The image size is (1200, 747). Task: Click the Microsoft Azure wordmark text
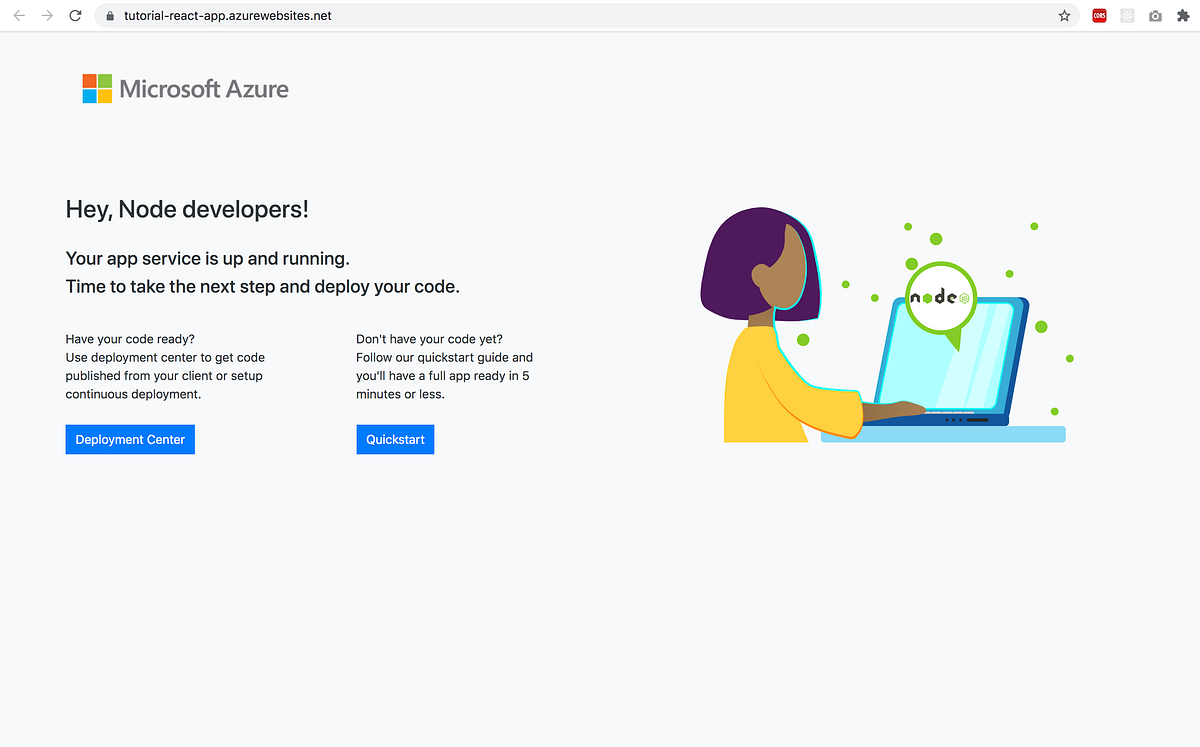203,89
